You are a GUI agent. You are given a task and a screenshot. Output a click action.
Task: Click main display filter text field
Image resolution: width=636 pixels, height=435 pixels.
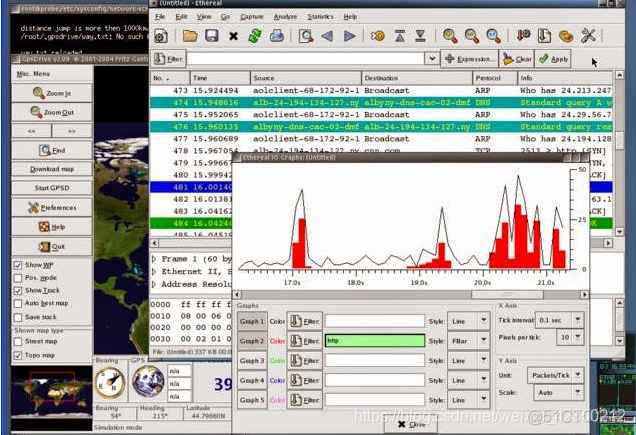tap(306, 59)
